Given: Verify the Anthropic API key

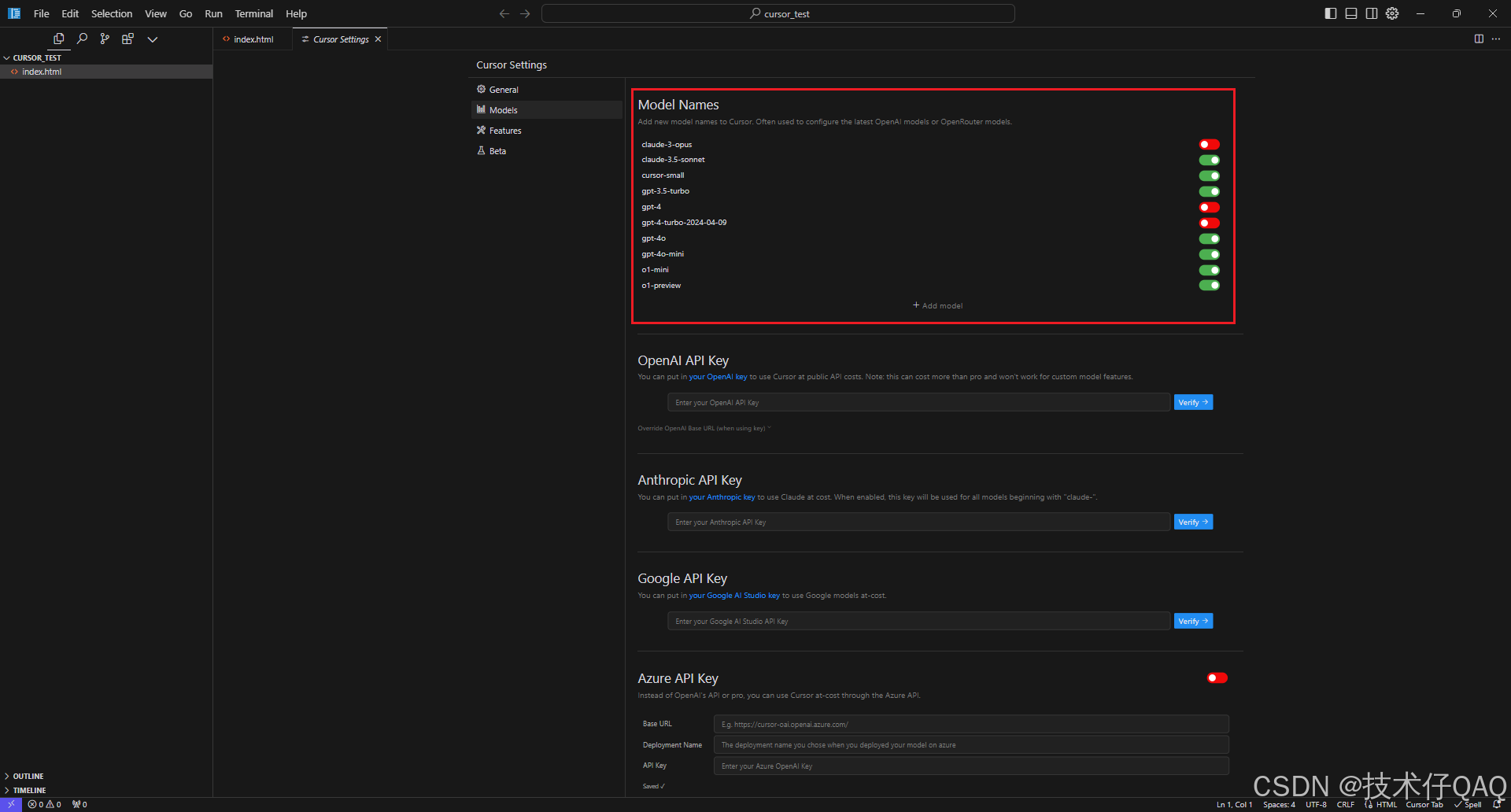Looking at the screenshot, I should click(1193, 522).
